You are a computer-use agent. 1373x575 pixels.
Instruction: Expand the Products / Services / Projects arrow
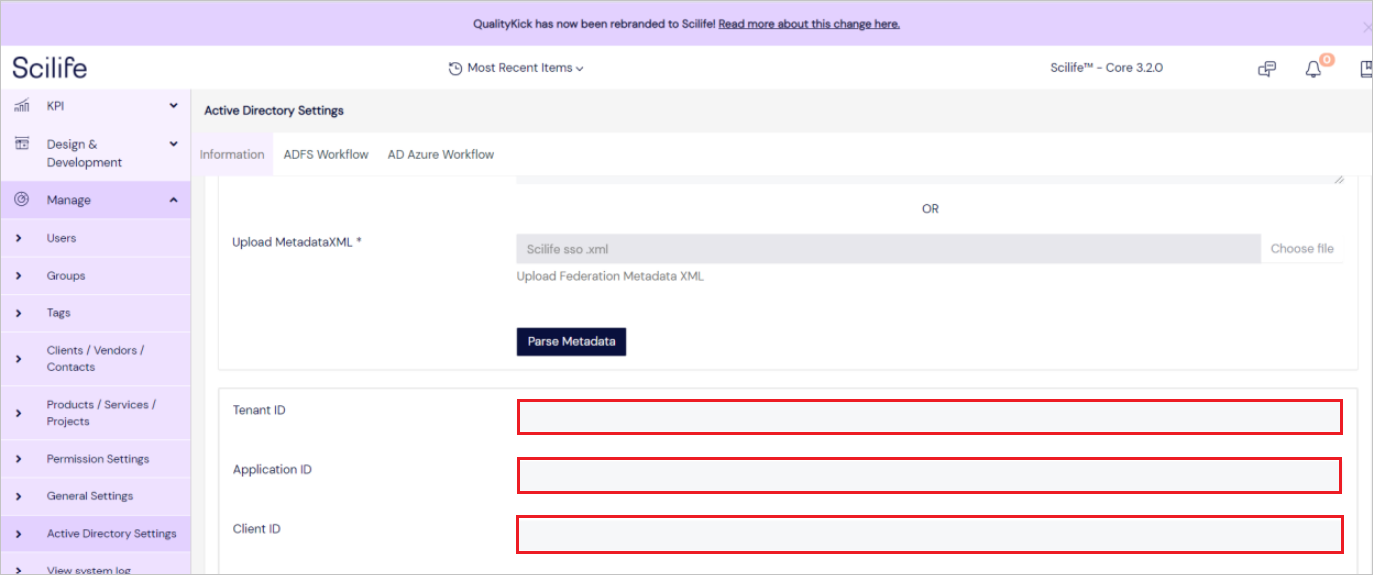(x=19, y=412)
